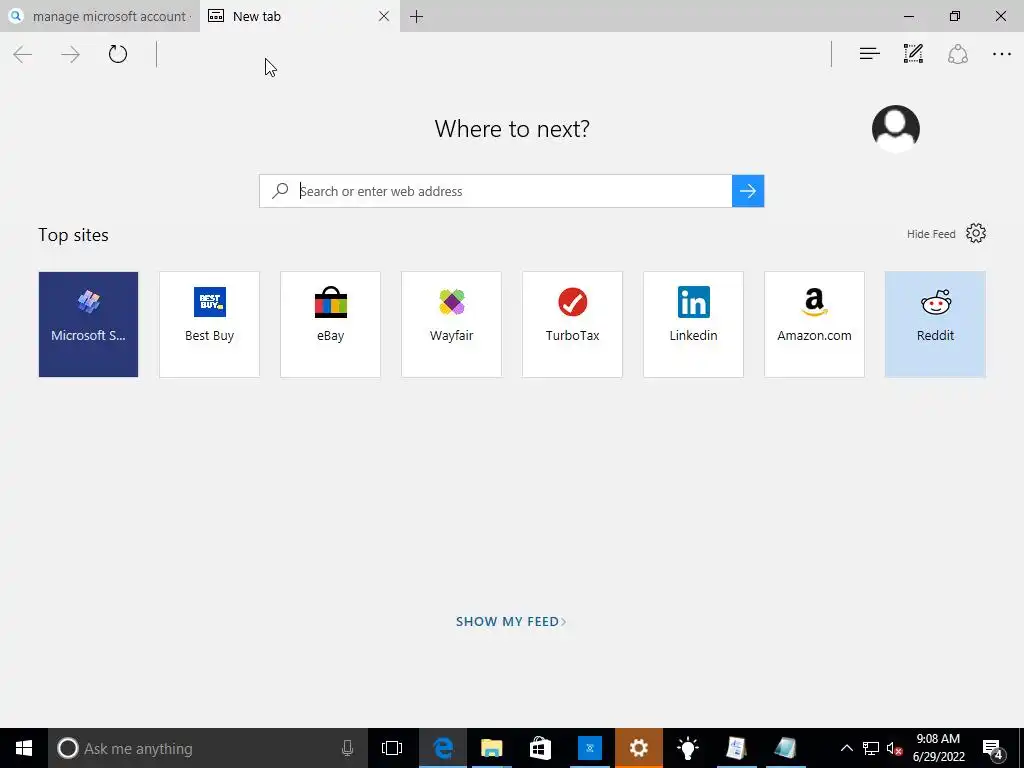Click the user profile avatar
This screenshot has height=768, width=1024.
(895, 128)
